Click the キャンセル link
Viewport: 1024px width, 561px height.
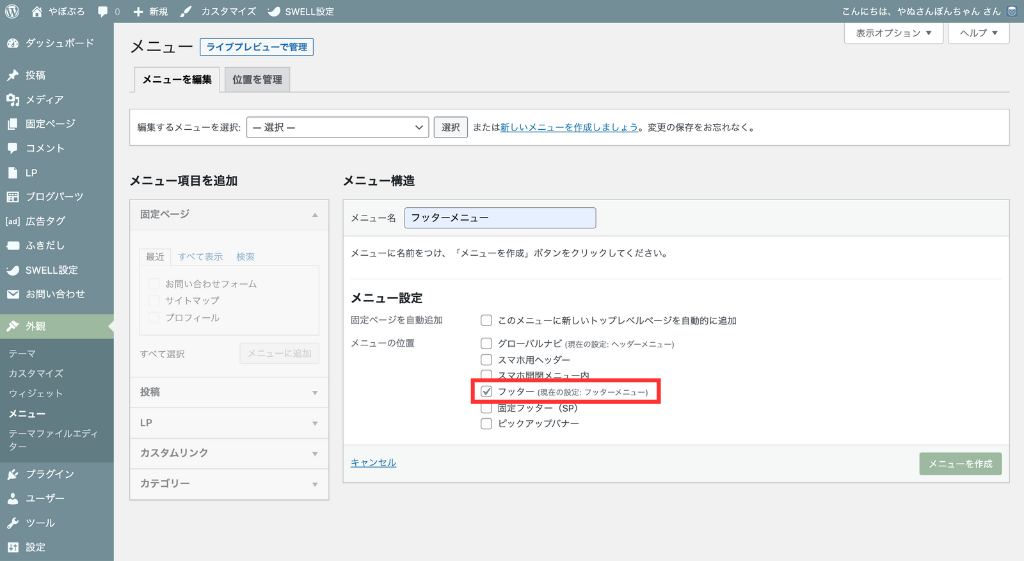374,462
